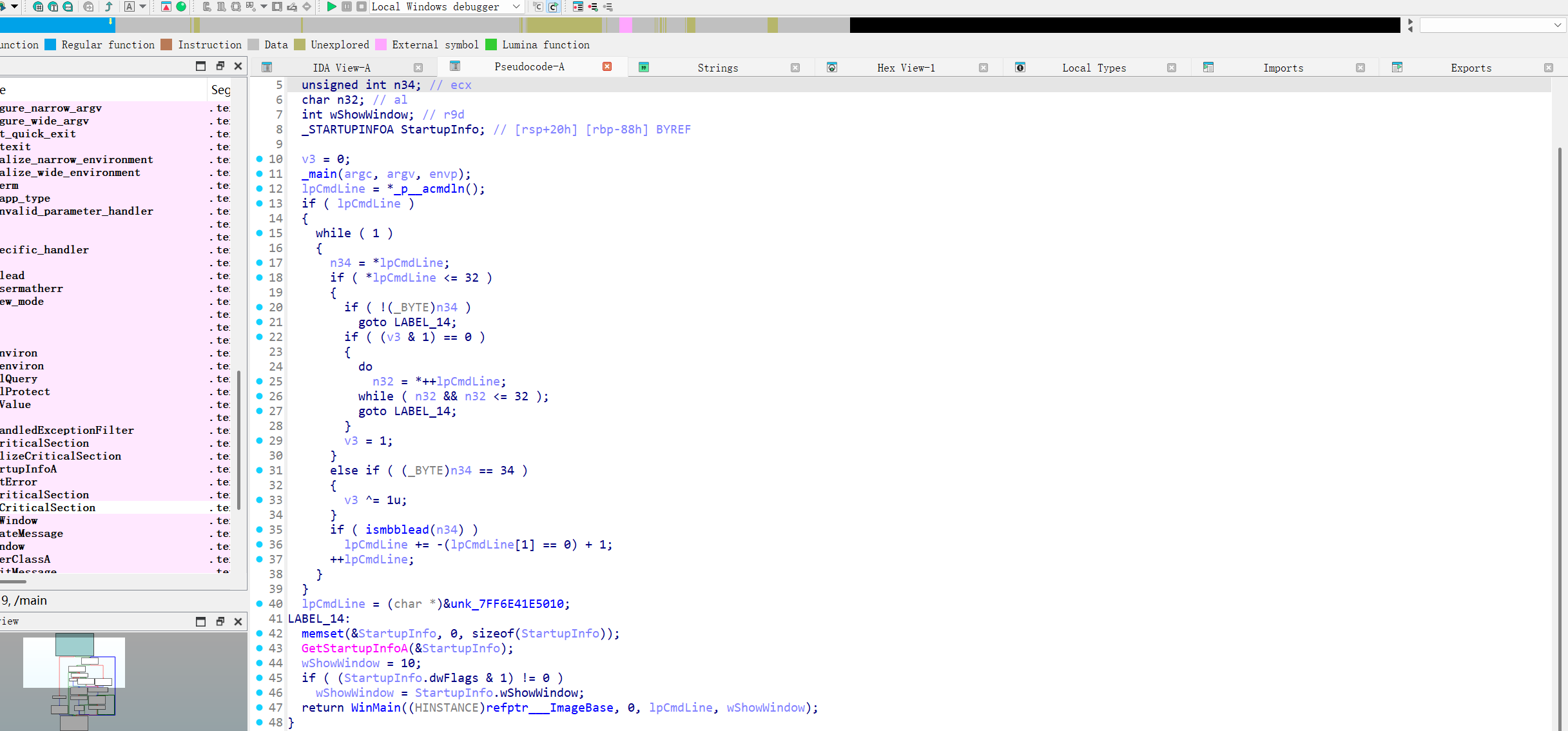Click the WinMain function call on line 47

pyautogui.click(x=376, y=707)
